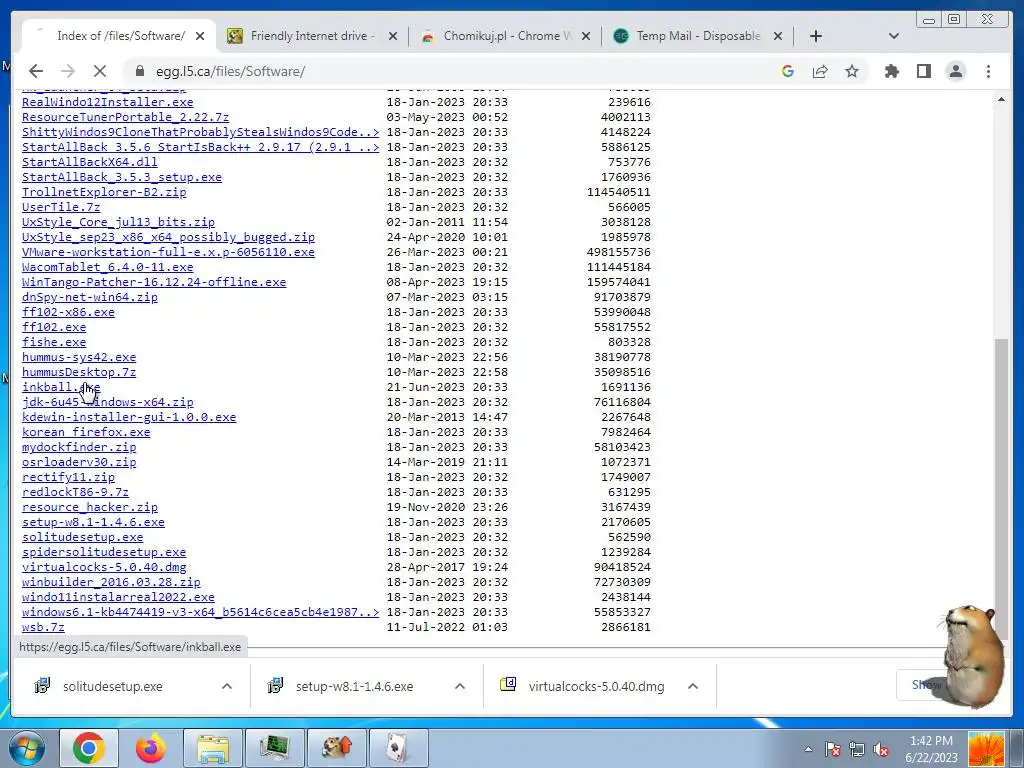Download winbuilder_2016.03.28.zip link
Image resolution: width=1024 pixels, height=768 pixels.
(x=111, y=583)
